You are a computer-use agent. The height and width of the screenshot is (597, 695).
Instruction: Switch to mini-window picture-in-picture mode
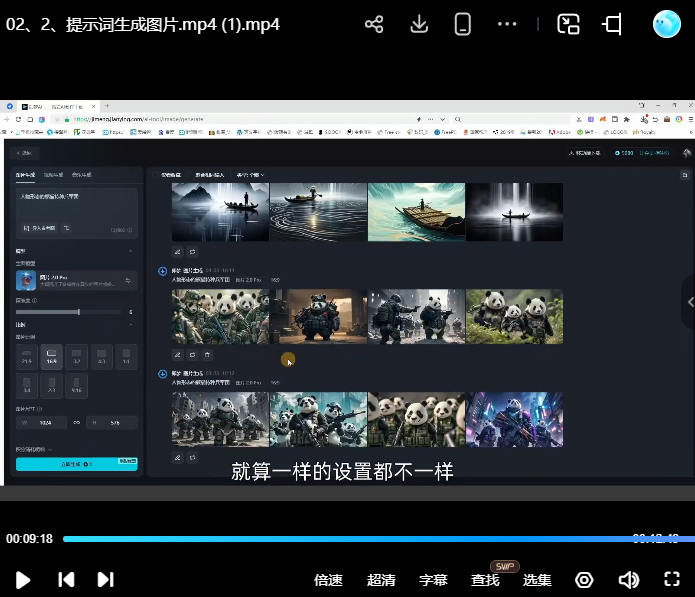(568, 24)
